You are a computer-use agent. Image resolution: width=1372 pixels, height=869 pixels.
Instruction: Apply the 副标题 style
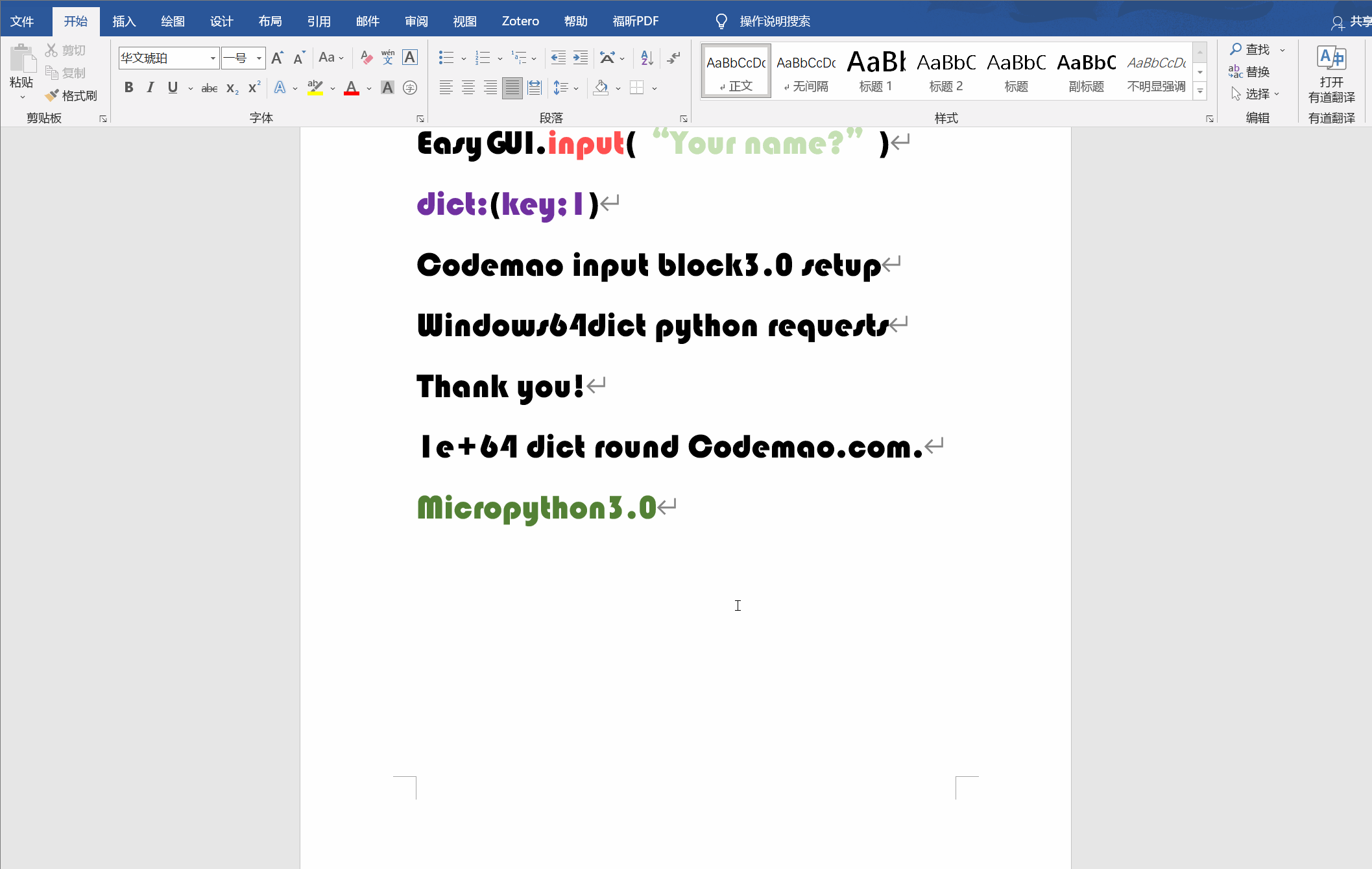coord(1087,71)
